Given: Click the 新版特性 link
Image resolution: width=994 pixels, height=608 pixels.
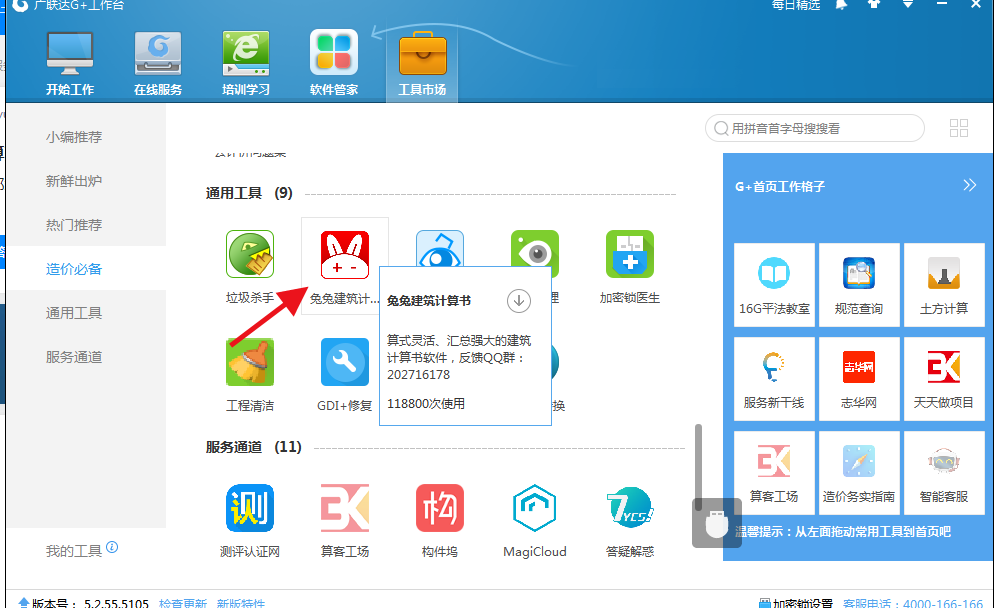Looking at the screenshot, I should (x=240, y=603).
